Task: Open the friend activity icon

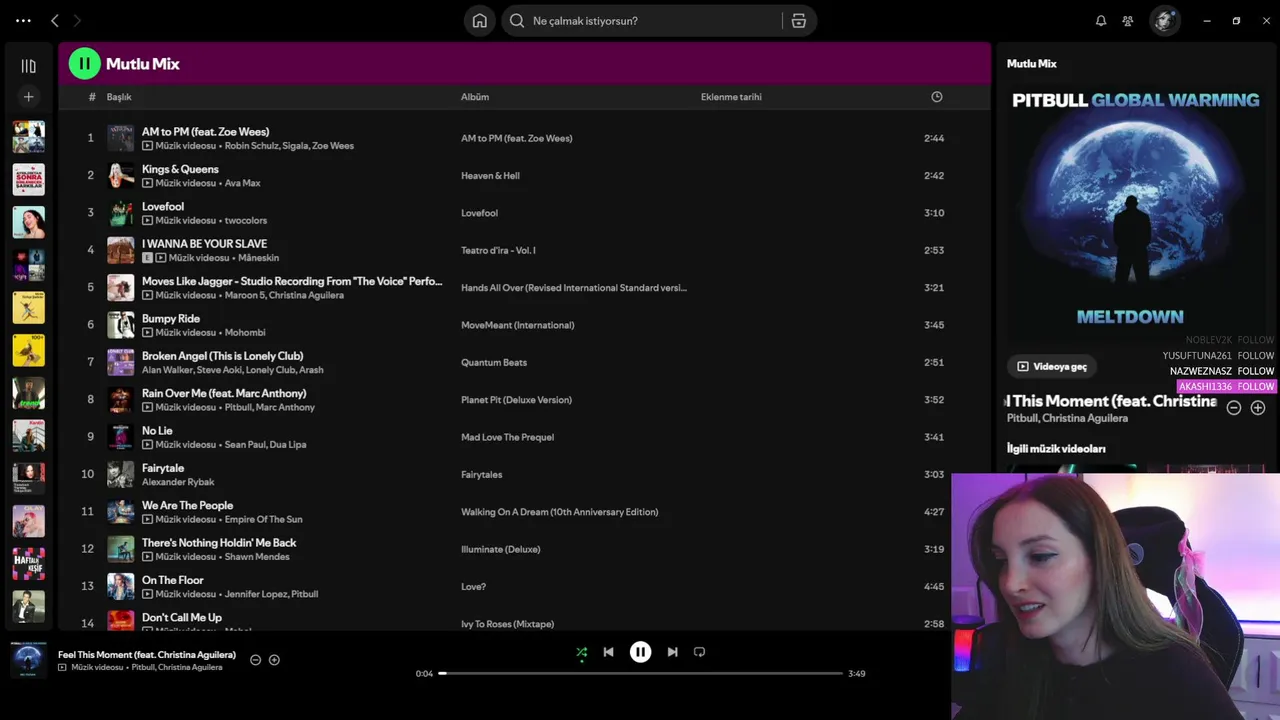Action: point(1128,20)
